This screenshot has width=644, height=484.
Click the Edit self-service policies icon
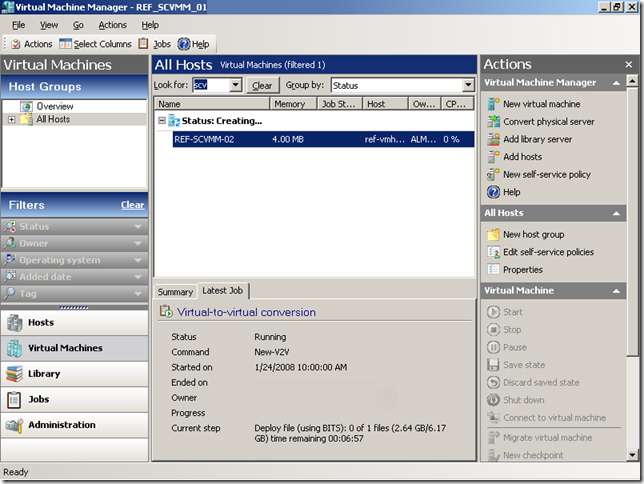coord(493,252)
